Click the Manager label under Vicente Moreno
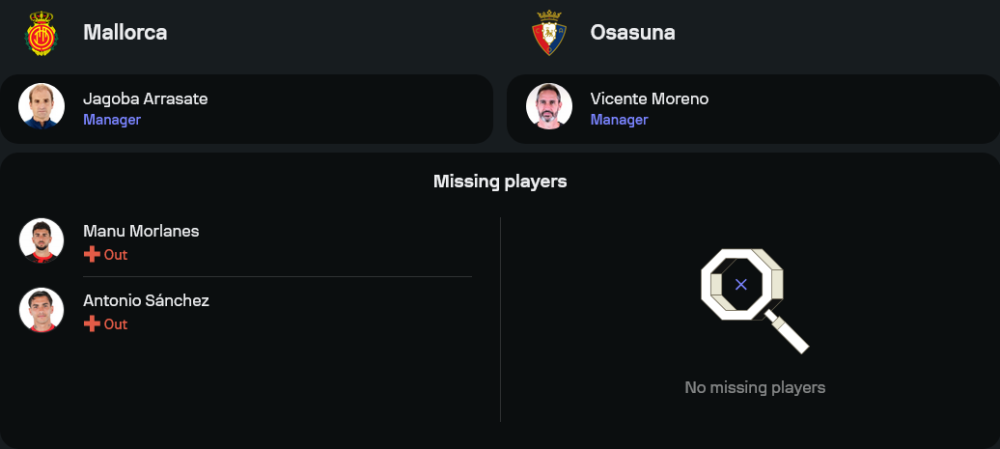Viewport: 1000px width, 449px height. pos(619,120)
